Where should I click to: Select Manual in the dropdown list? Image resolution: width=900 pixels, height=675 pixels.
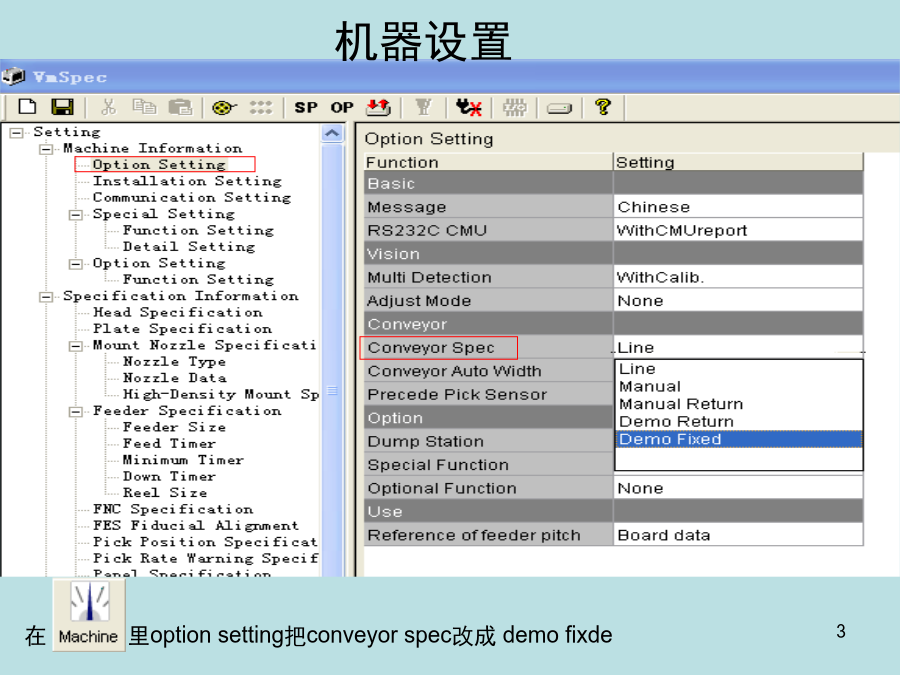738,387
